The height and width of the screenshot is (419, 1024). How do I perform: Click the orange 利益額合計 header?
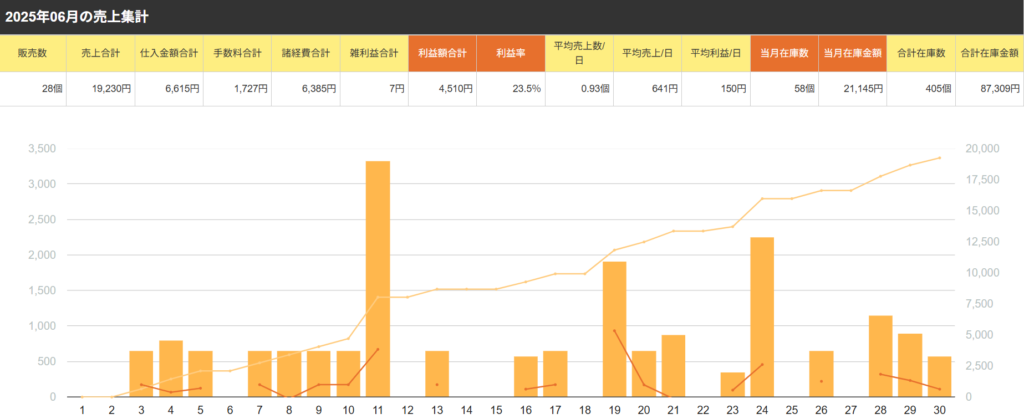pyautogui.click(x=443, y=54)
